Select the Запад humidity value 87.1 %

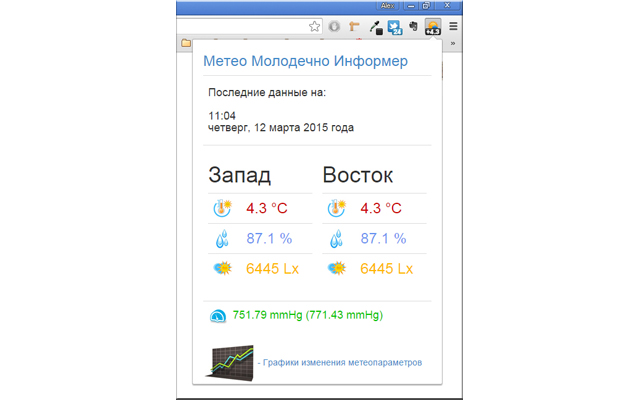point(269,238)
